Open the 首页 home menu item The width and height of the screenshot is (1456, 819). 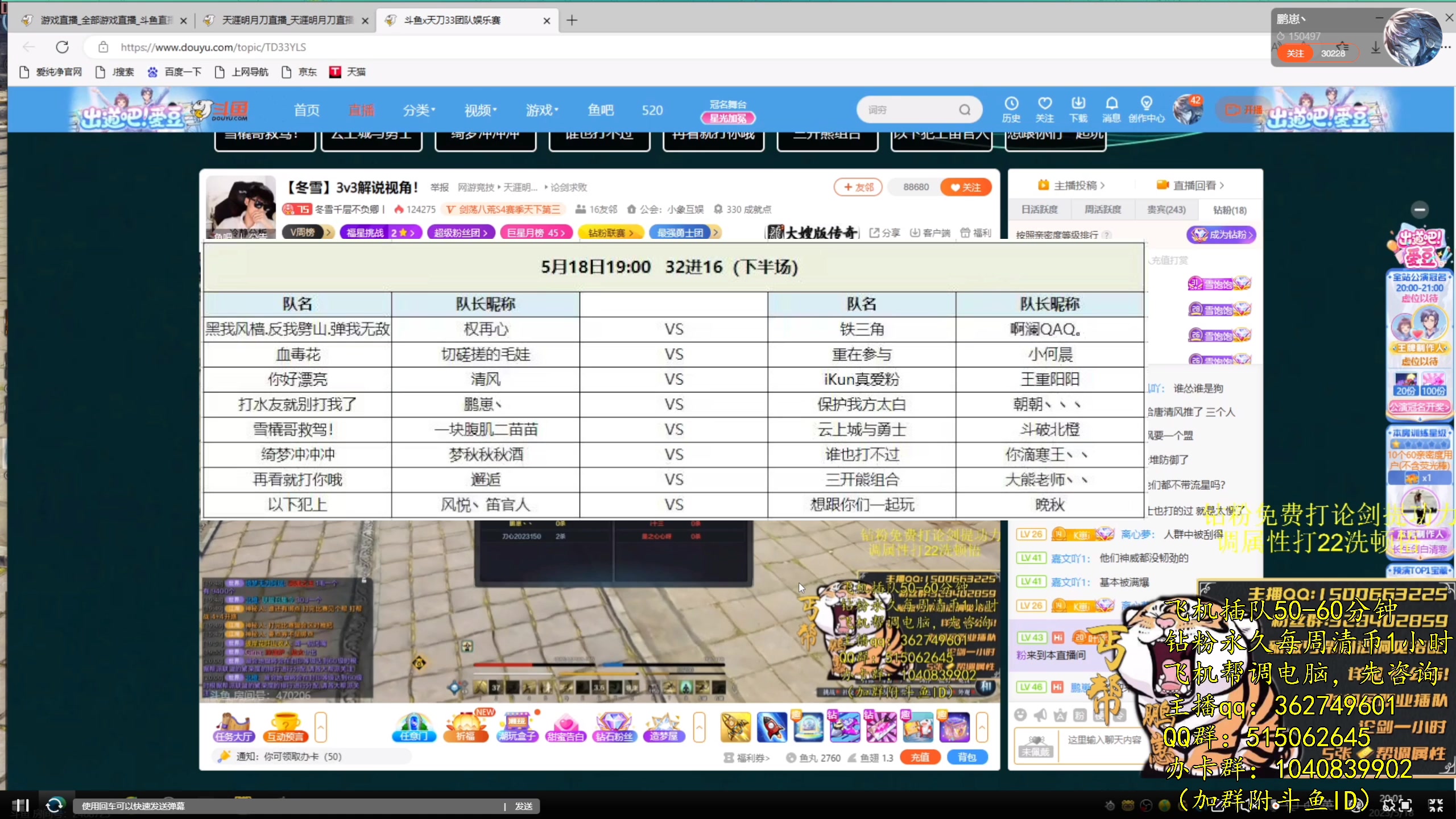pyautogui.click(x=307, y=110)
